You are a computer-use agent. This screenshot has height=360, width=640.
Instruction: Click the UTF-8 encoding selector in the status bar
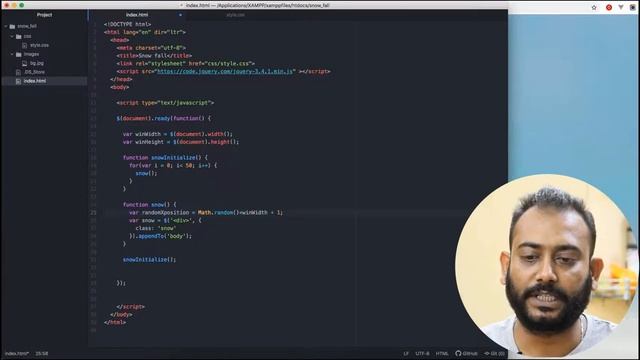[422, 353]
